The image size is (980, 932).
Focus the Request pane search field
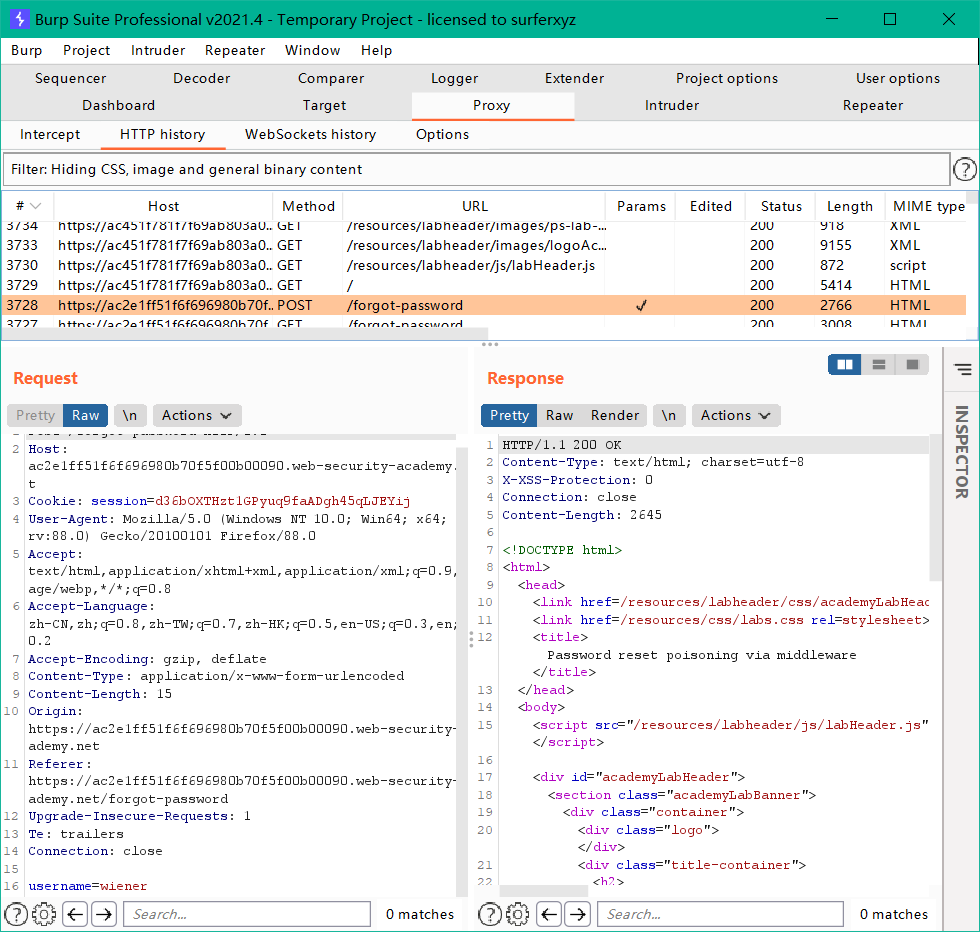pos(247,914)
